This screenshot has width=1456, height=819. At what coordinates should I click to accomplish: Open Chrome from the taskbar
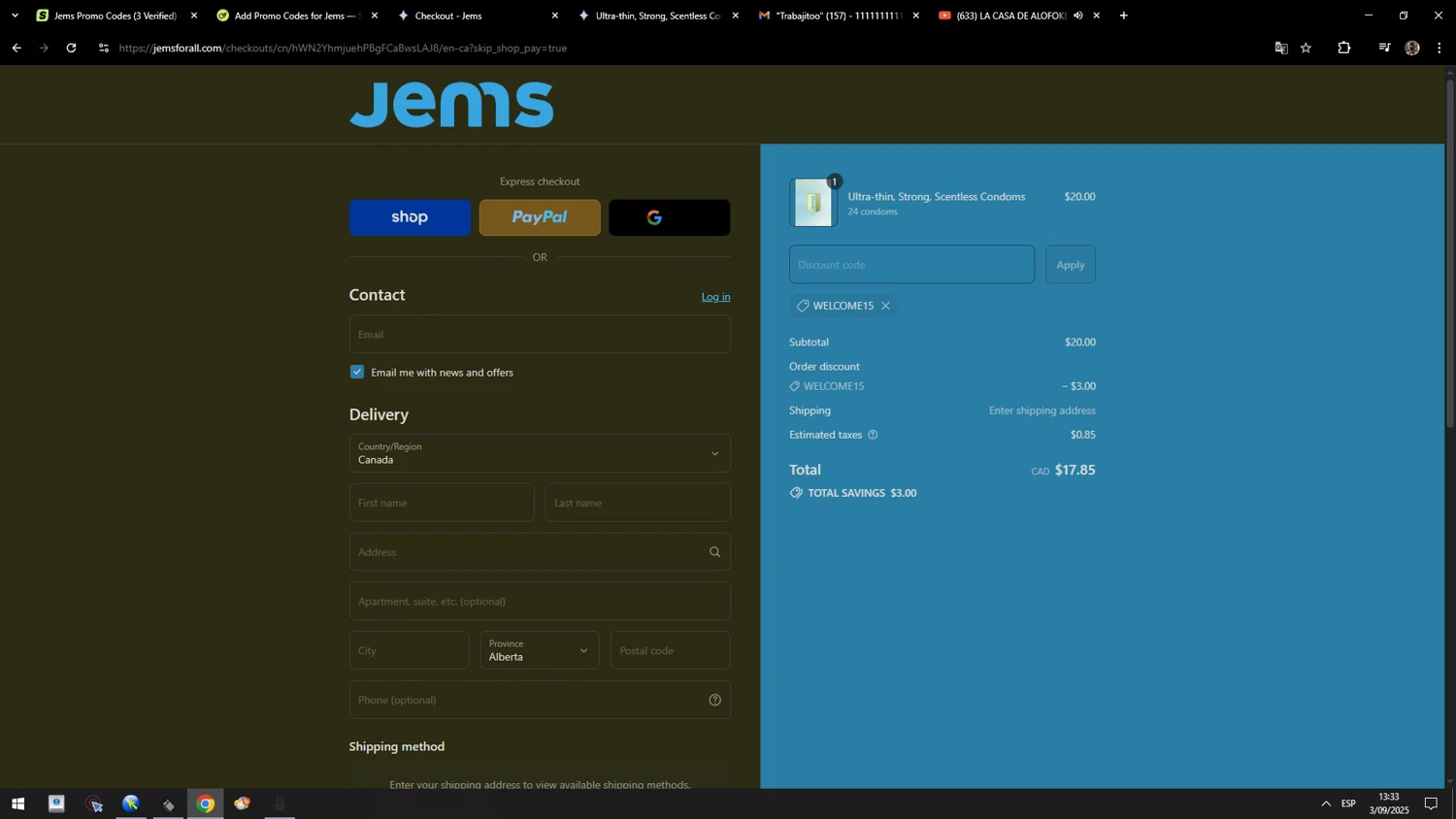pos(206,803)
